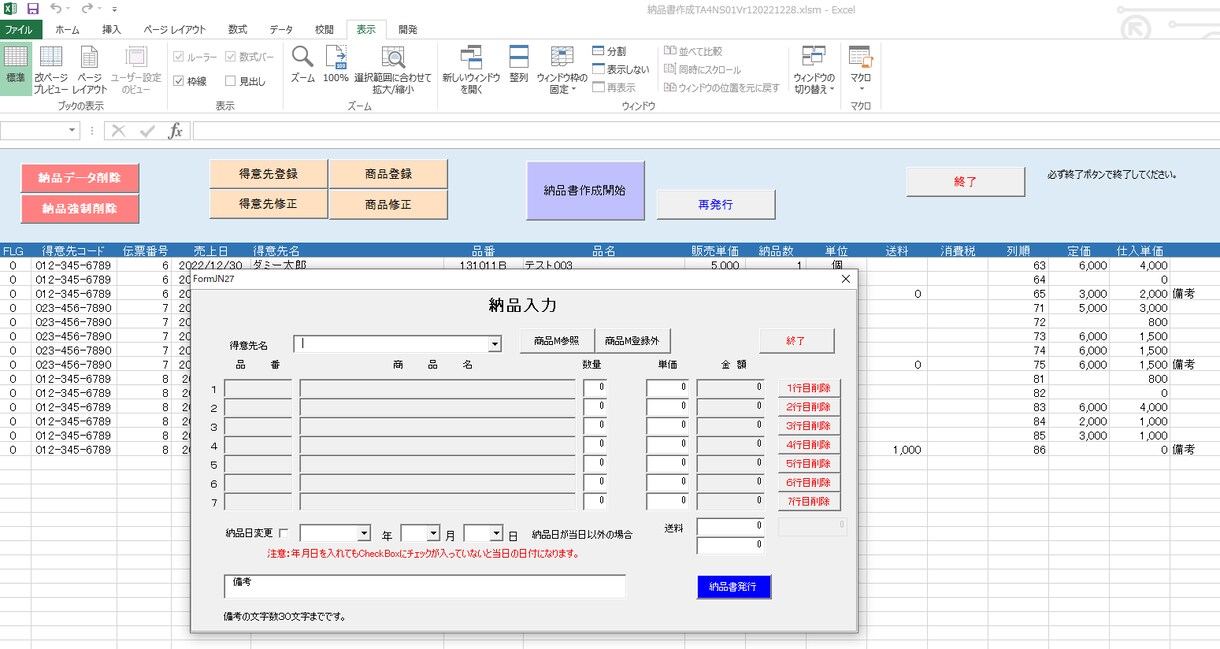Click 商品M登録外 in the form
Viewport: 1220px width, 649px height.
tap(632, 341)
